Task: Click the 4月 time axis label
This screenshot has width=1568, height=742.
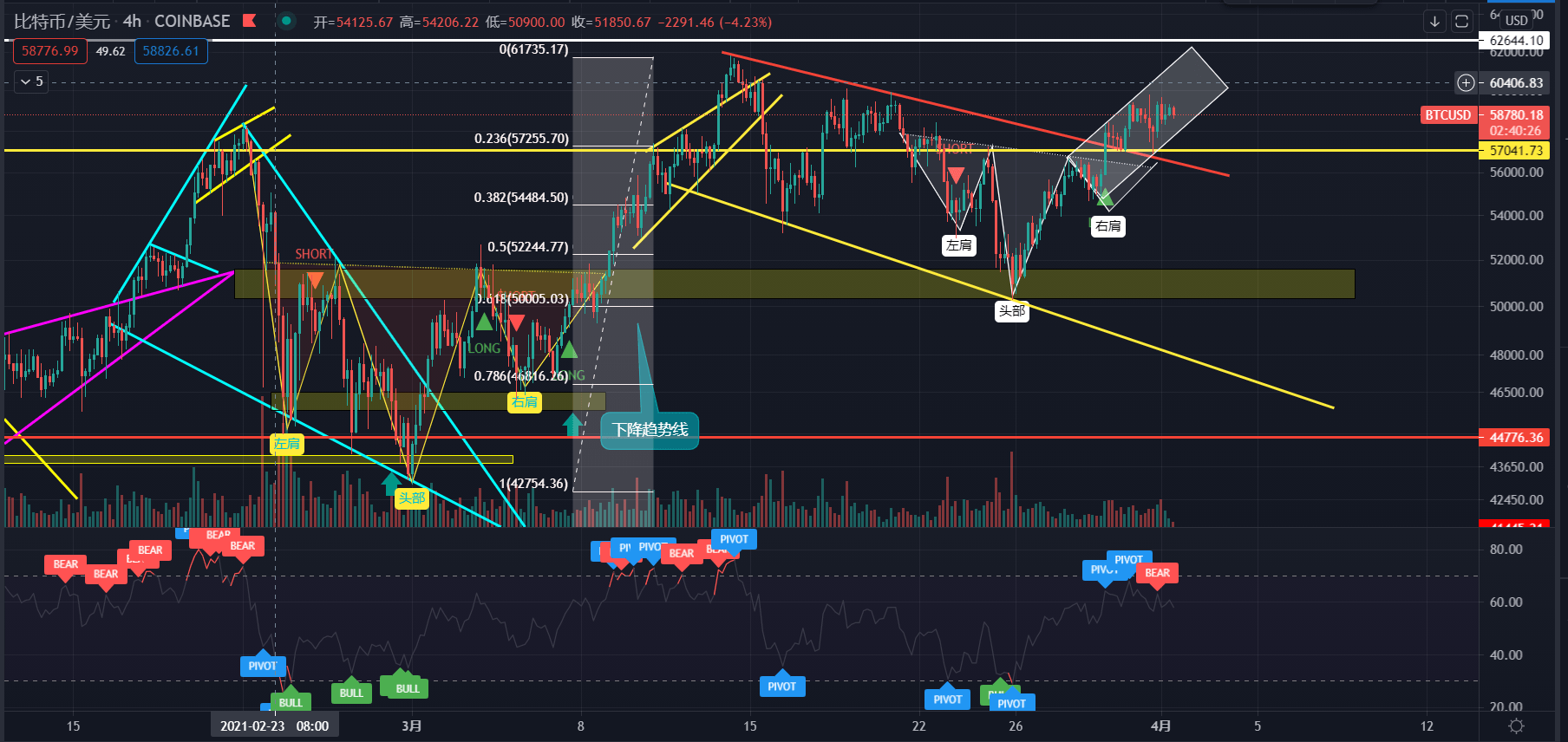Action: coord(1160,726)
